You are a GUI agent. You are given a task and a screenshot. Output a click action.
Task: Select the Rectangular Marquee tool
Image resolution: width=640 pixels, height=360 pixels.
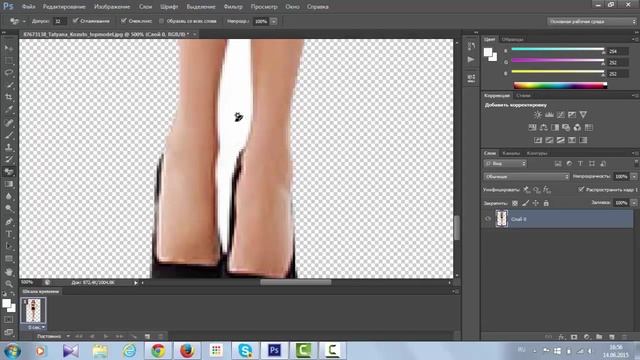[9, 60]
